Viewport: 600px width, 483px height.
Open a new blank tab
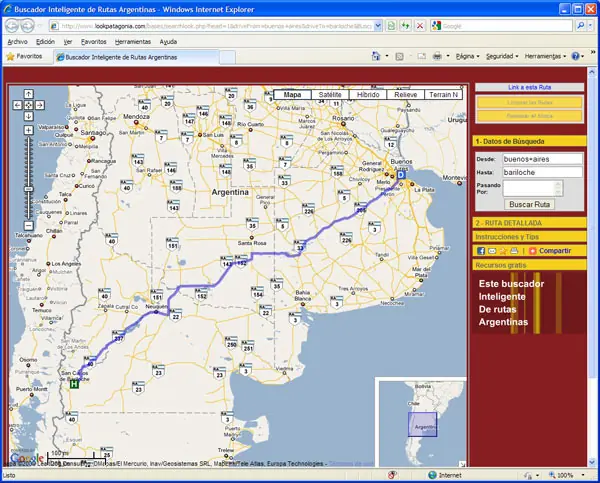click(227, 57)
